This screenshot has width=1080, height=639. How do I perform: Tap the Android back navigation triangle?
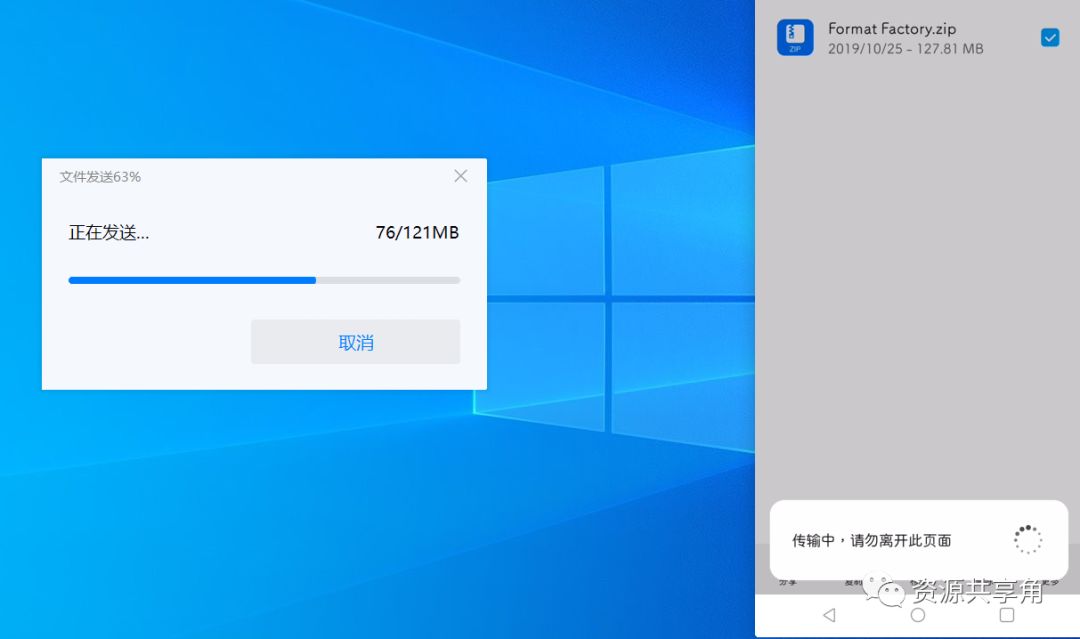[829, 614]
